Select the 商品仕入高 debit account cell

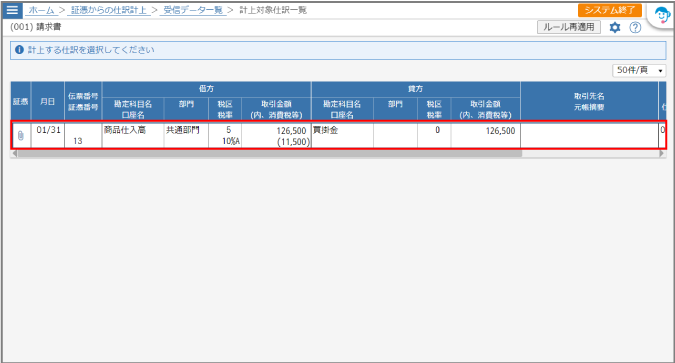[133, 136]
